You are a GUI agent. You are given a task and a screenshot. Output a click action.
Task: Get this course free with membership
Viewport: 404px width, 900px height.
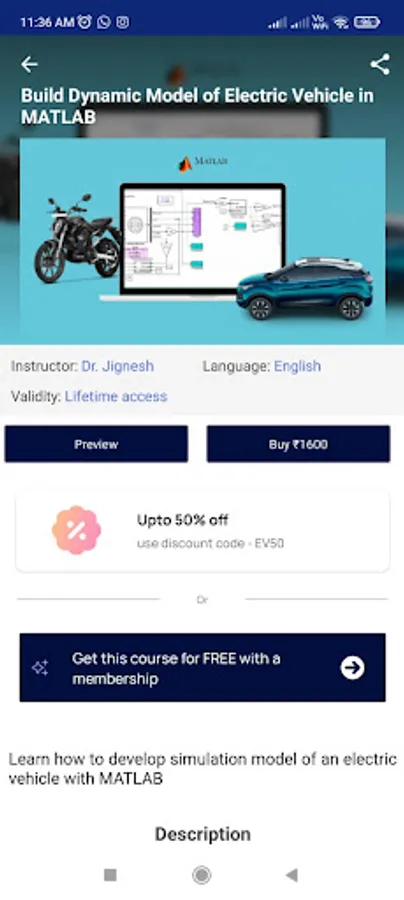point(203,668)
